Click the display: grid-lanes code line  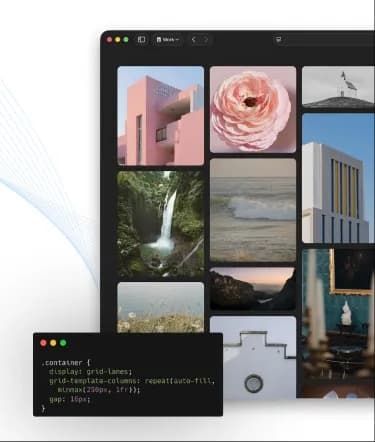tap(91, 372)
